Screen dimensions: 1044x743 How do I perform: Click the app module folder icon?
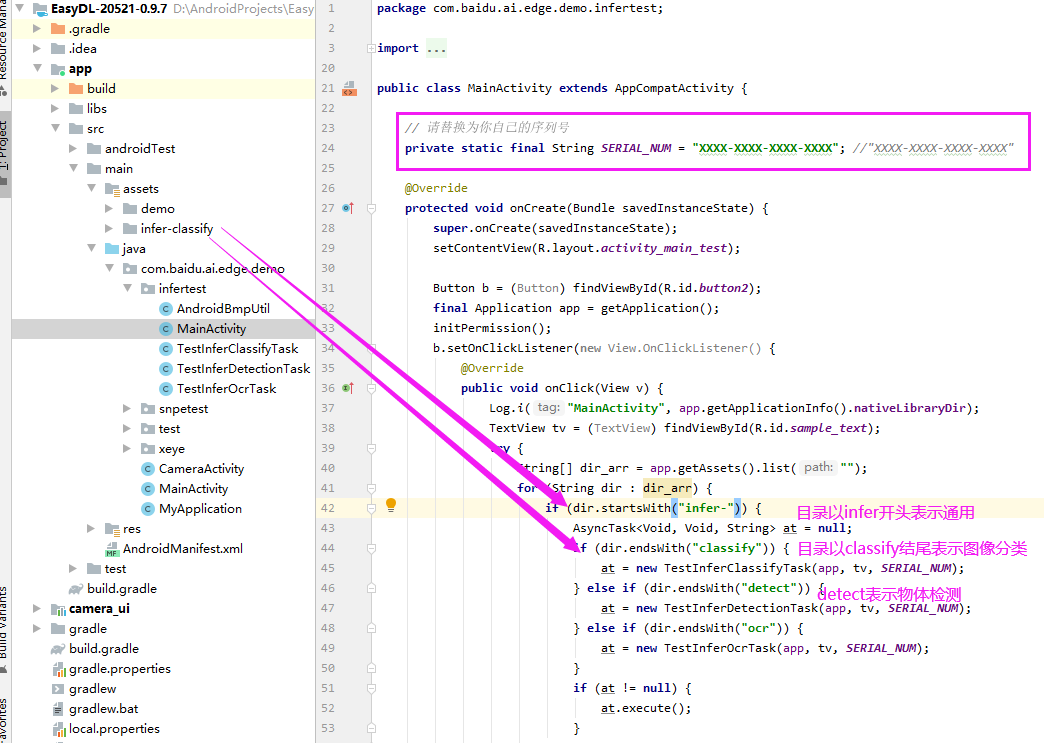pyautogui.click(x=59, y=69)
